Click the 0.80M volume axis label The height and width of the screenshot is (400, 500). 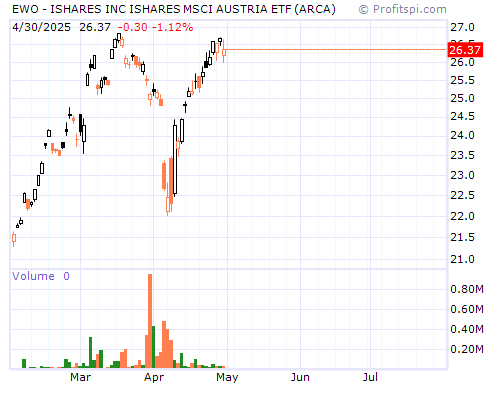point(467,289)
